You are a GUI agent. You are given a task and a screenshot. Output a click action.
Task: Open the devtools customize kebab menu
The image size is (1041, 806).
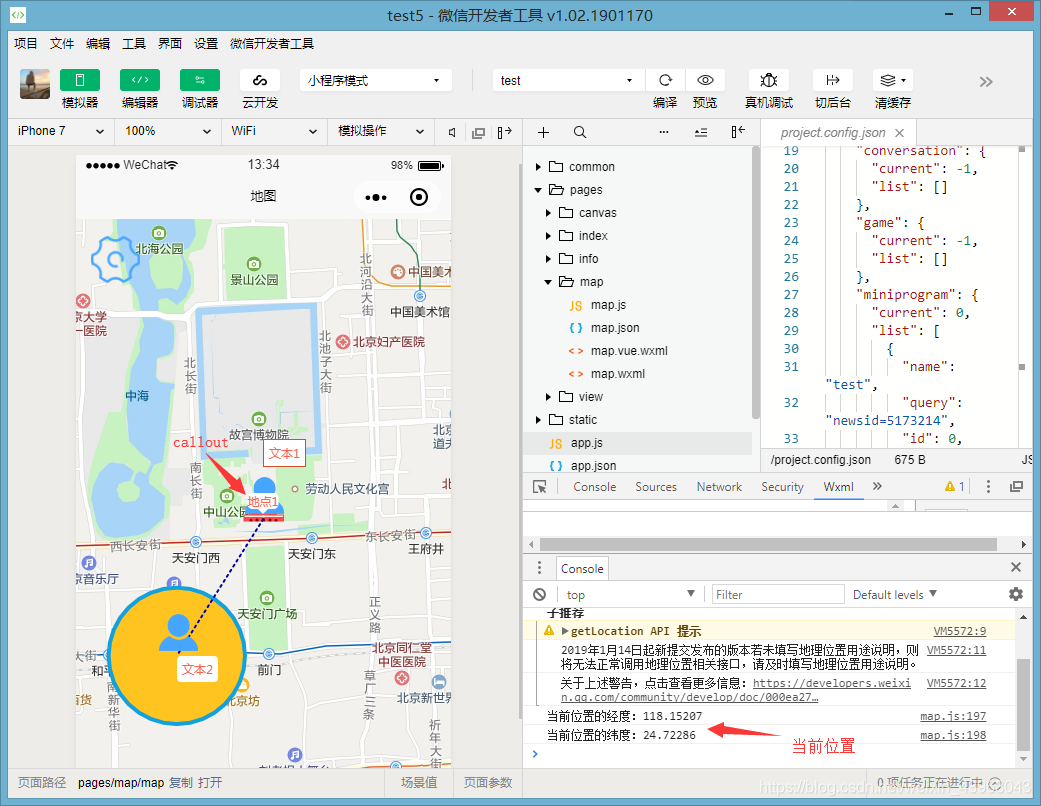coord(988,487)
